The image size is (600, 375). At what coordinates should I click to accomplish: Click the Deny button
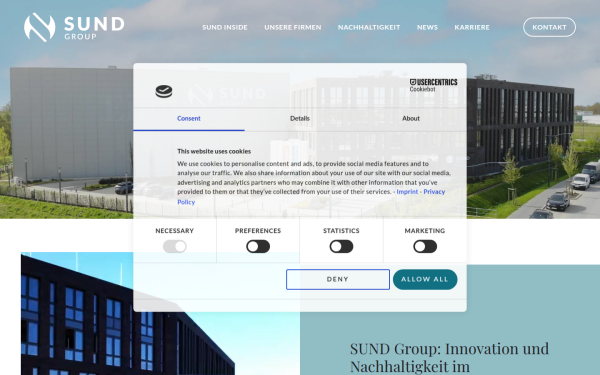coord(338,279)
